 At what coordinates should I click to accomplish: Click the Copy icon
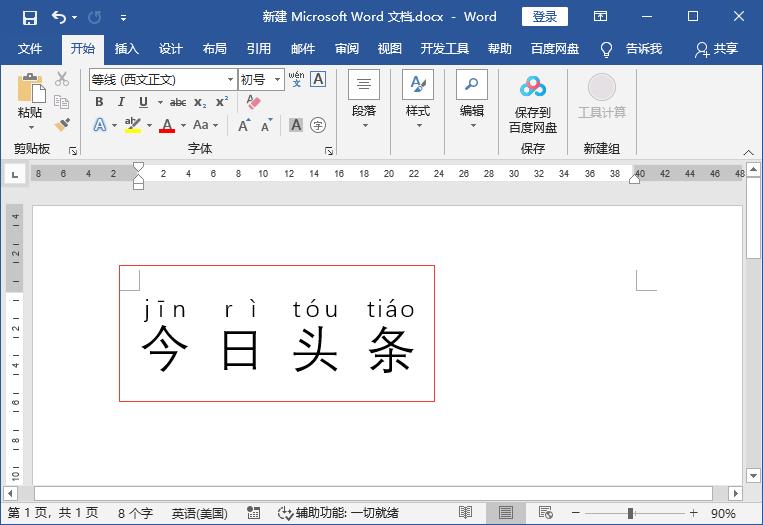click(62, 102)
